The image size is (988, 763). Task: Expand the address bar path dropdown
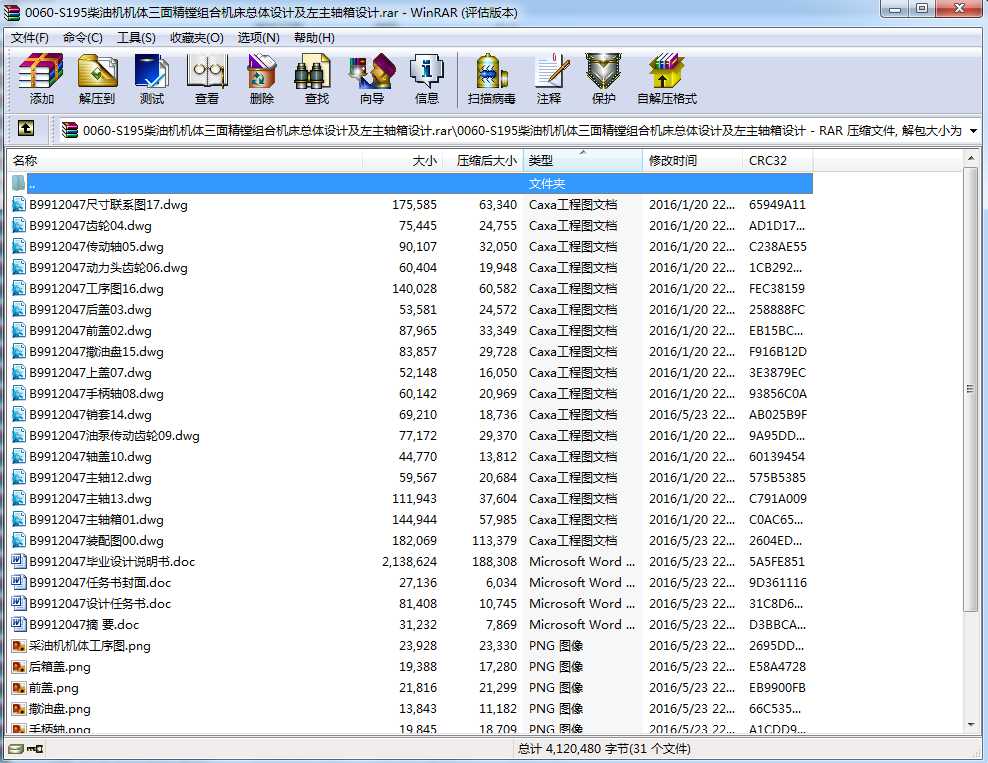click(x=974, y=131)
